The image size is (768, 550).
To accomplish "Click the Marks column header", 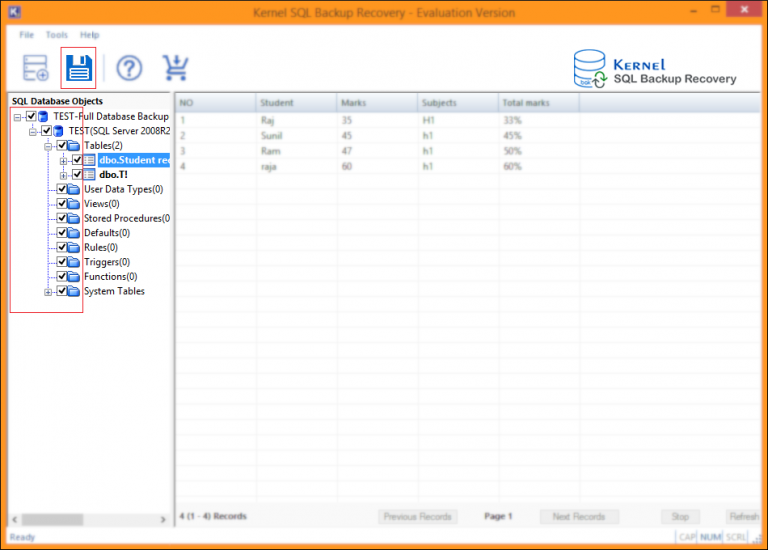I will click(377, 103).
